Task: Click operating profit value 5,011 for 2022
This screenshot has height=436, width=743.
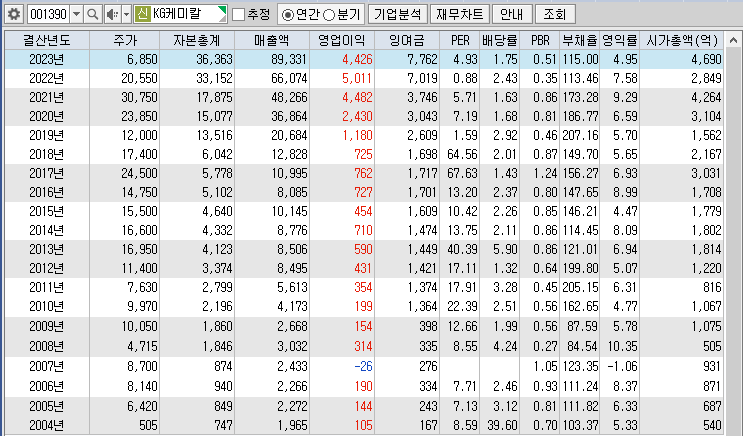Action: (357, 78)
